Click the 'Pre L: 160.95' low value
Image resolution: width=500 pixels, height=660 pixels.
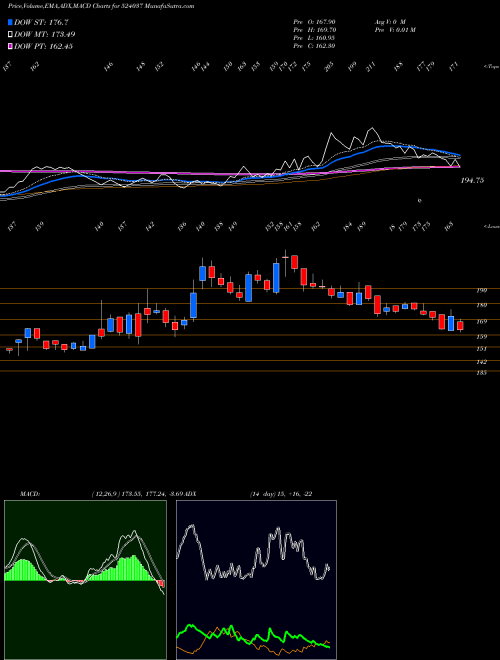pos(314,38)
